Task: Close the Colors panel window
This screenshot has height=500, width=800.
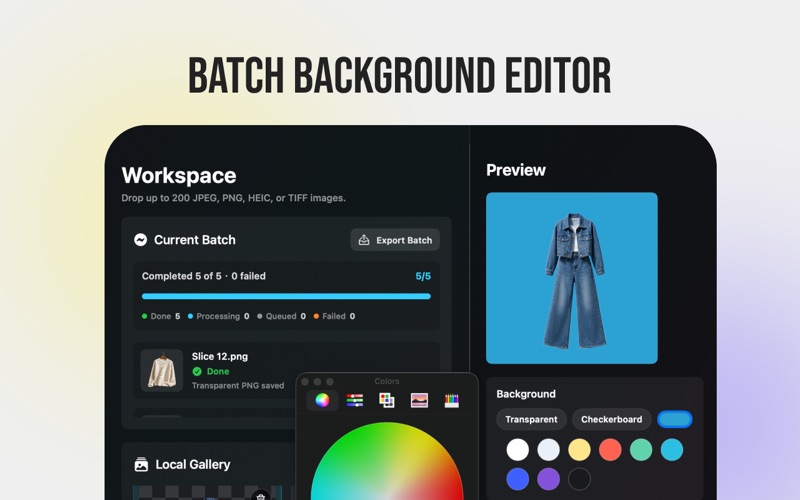Action: click(x=305, y=382)
